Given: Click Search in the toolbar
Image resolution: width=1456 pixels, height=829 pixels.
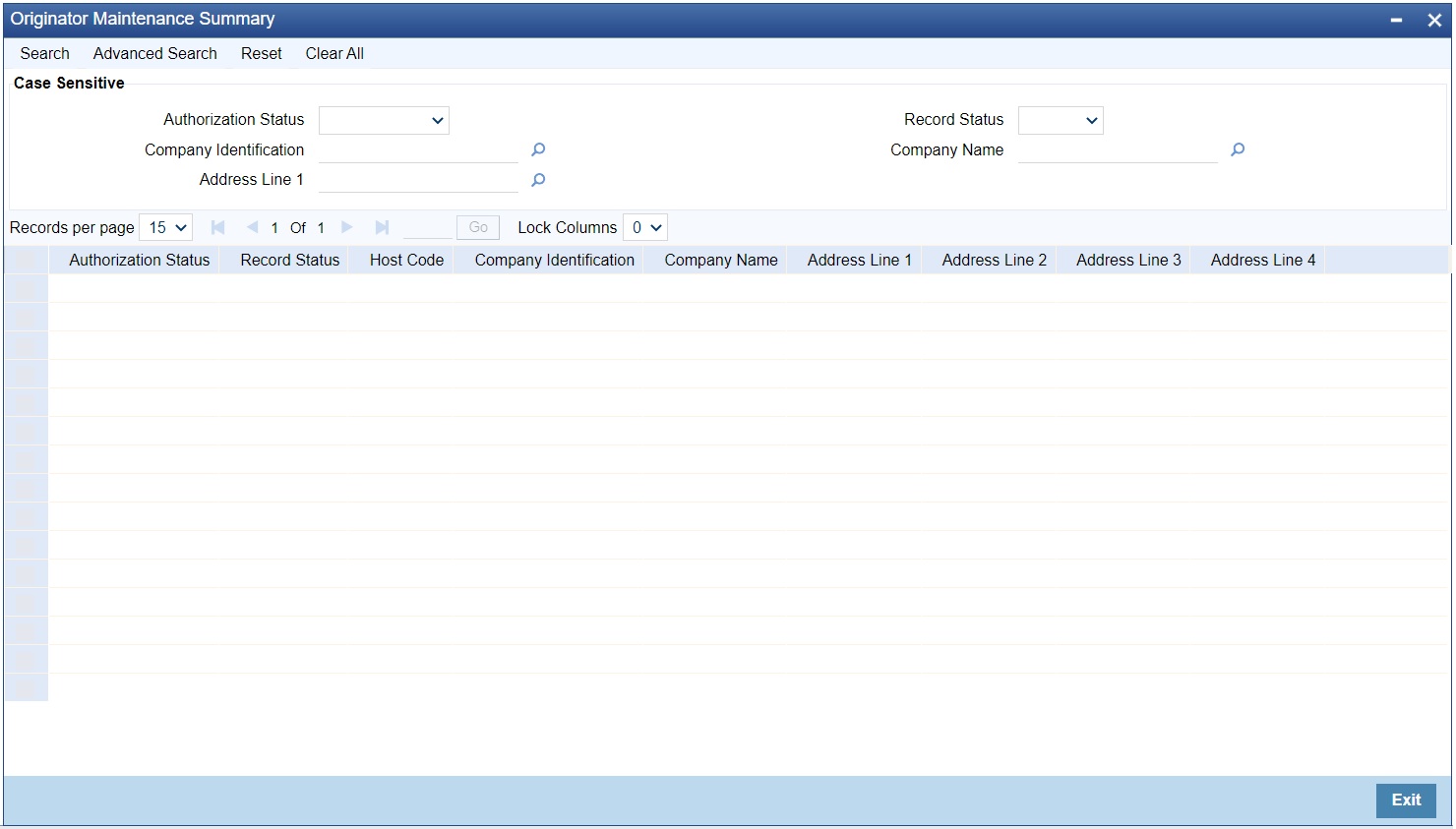Looking at the screenshot, I should click(45, 53).
